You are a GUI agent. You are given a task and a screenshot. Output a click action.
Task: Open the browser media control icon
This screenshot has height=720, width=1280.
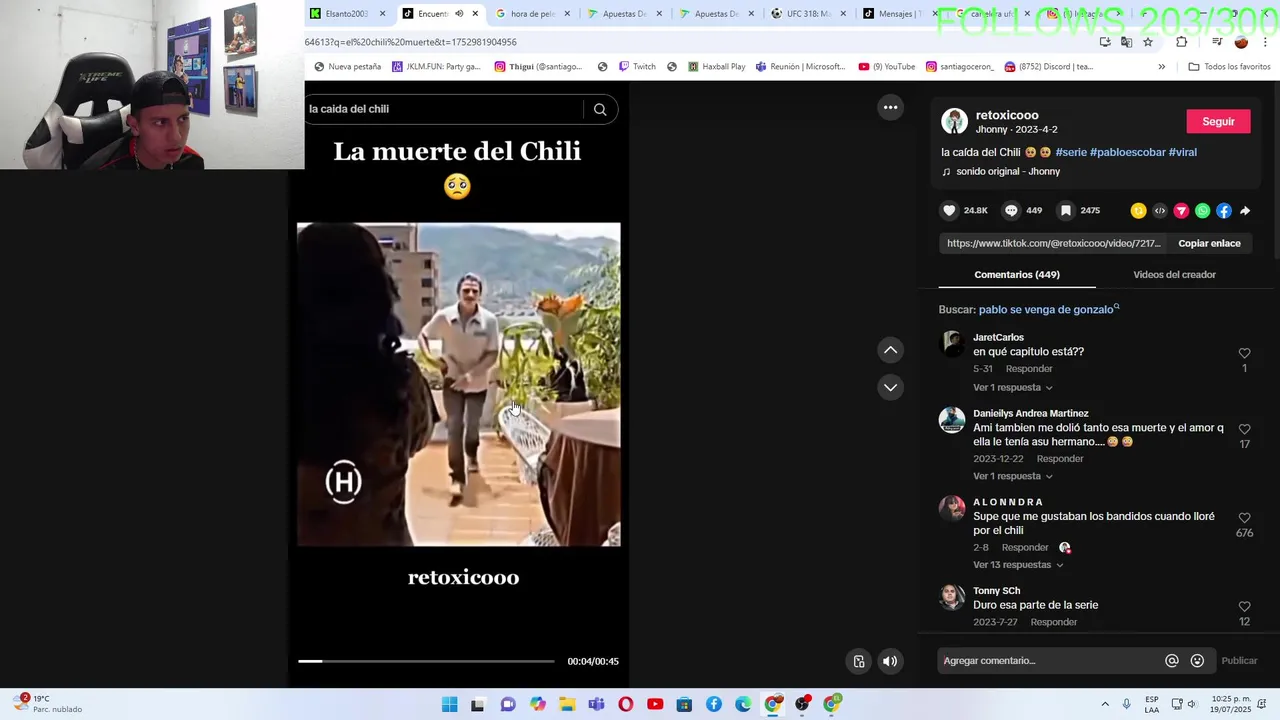1217,42
